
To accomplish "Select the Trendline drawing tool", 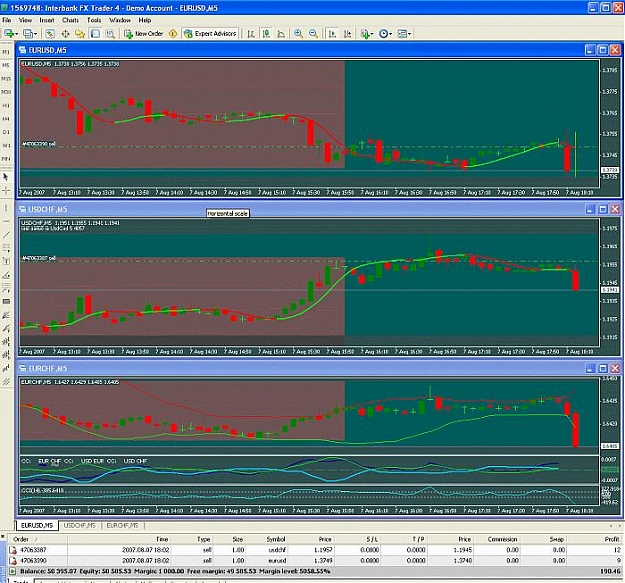I will (x=6, y=235).
